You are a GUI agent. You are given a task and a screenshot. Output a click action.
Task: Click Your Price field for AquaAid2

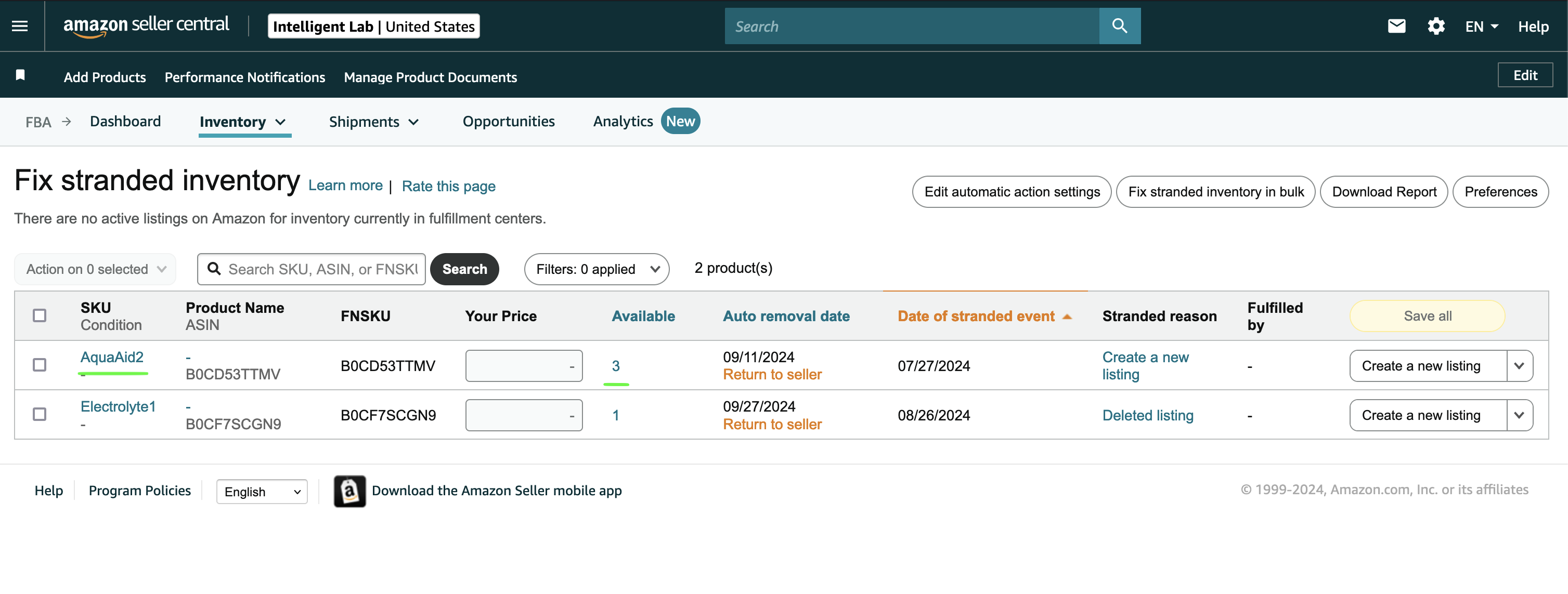(524, 366)
